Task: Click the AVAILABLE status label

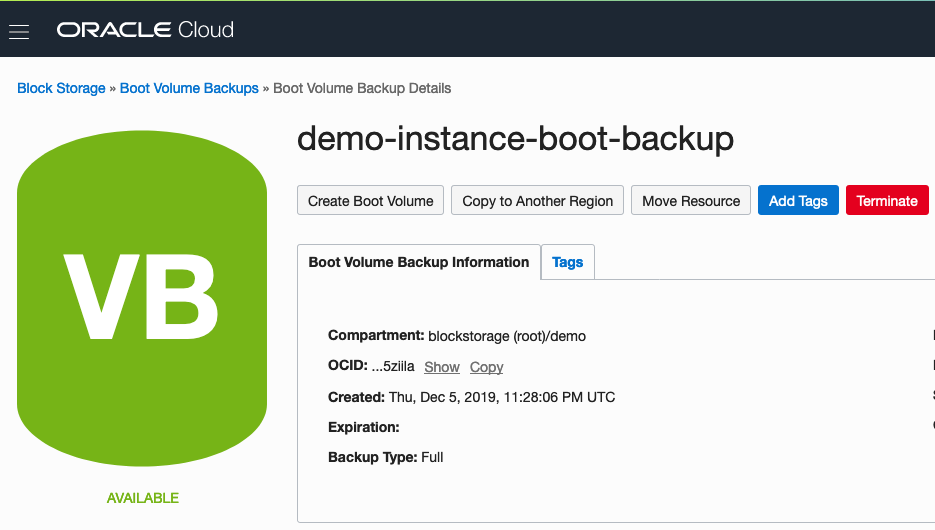Action: coord(143,498)
